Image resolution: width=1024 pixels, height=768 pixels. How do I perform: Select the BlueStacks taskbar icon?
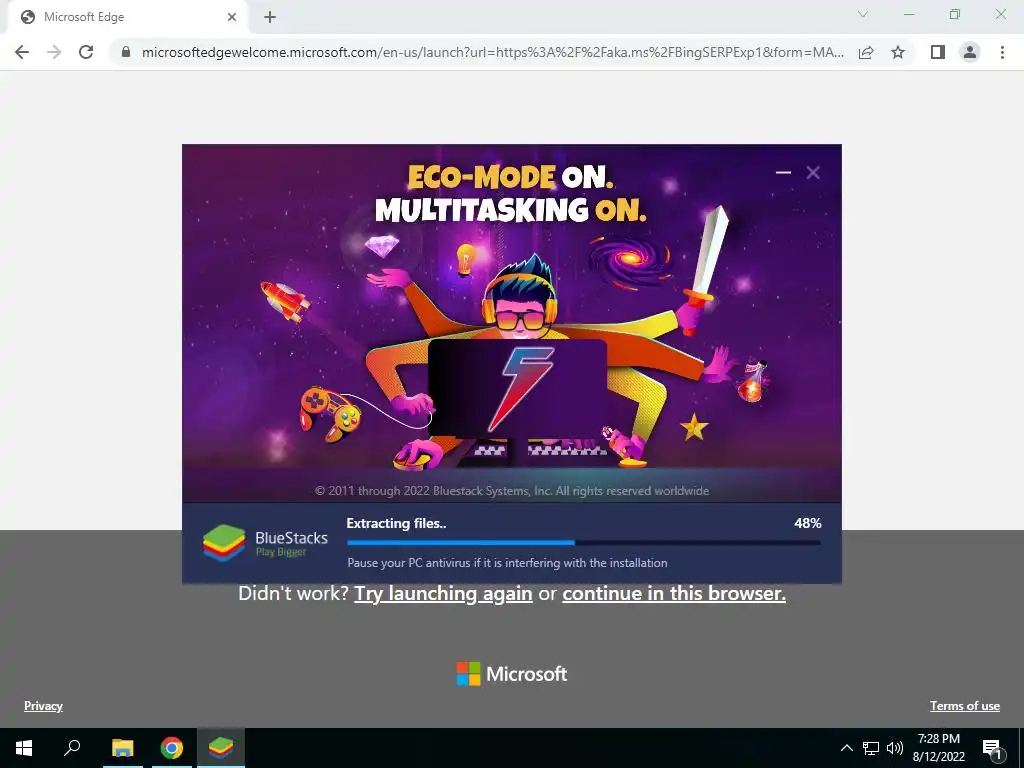(x=221, y=748)
